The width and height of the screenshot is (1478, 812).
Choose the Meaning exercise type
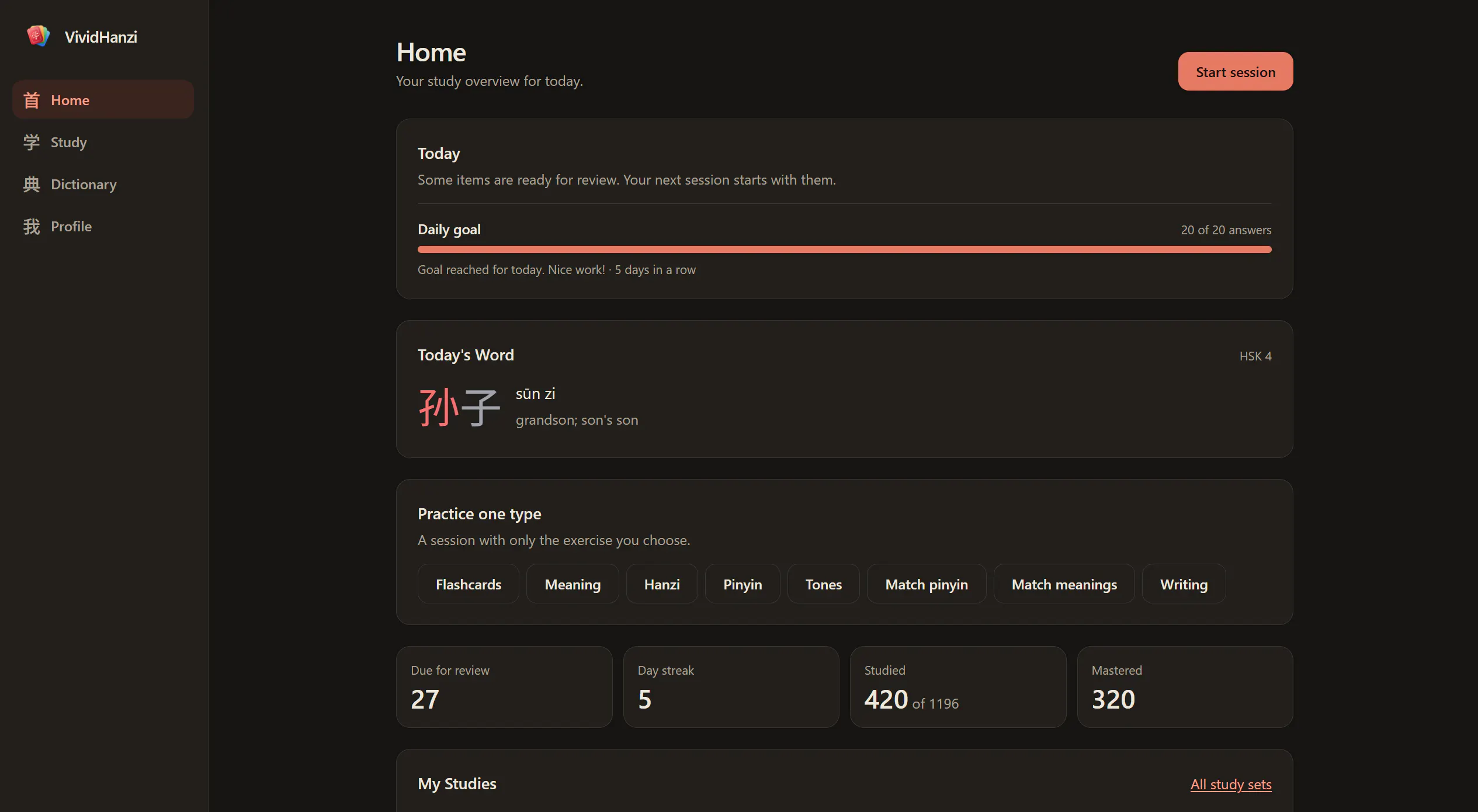[573, 584]
